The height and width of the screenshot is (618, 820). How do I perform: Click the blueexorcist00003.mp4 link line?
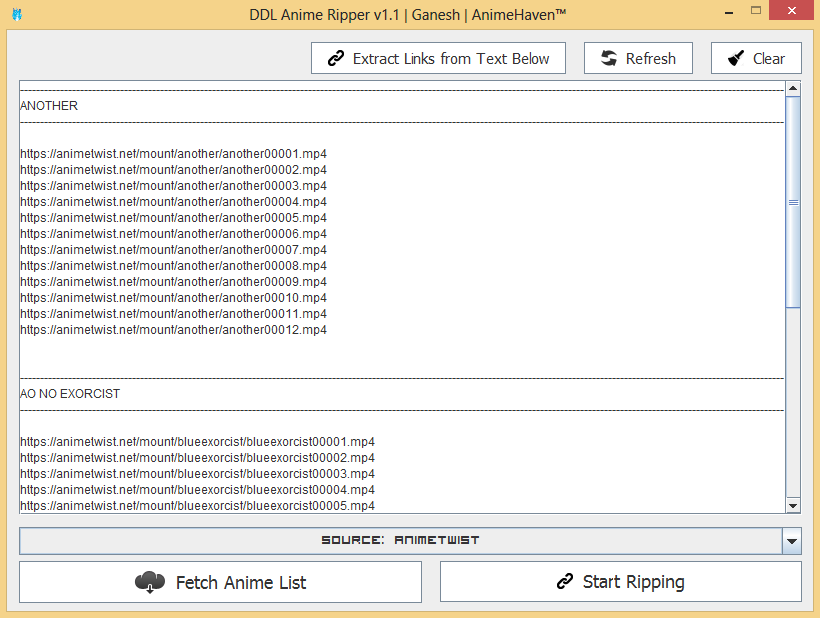(x=198, y=474)
